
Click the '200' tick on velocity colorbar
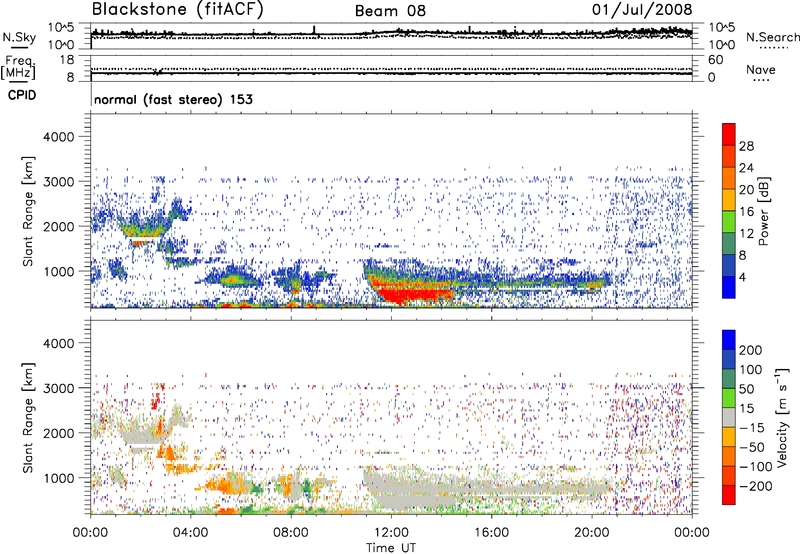751,350
